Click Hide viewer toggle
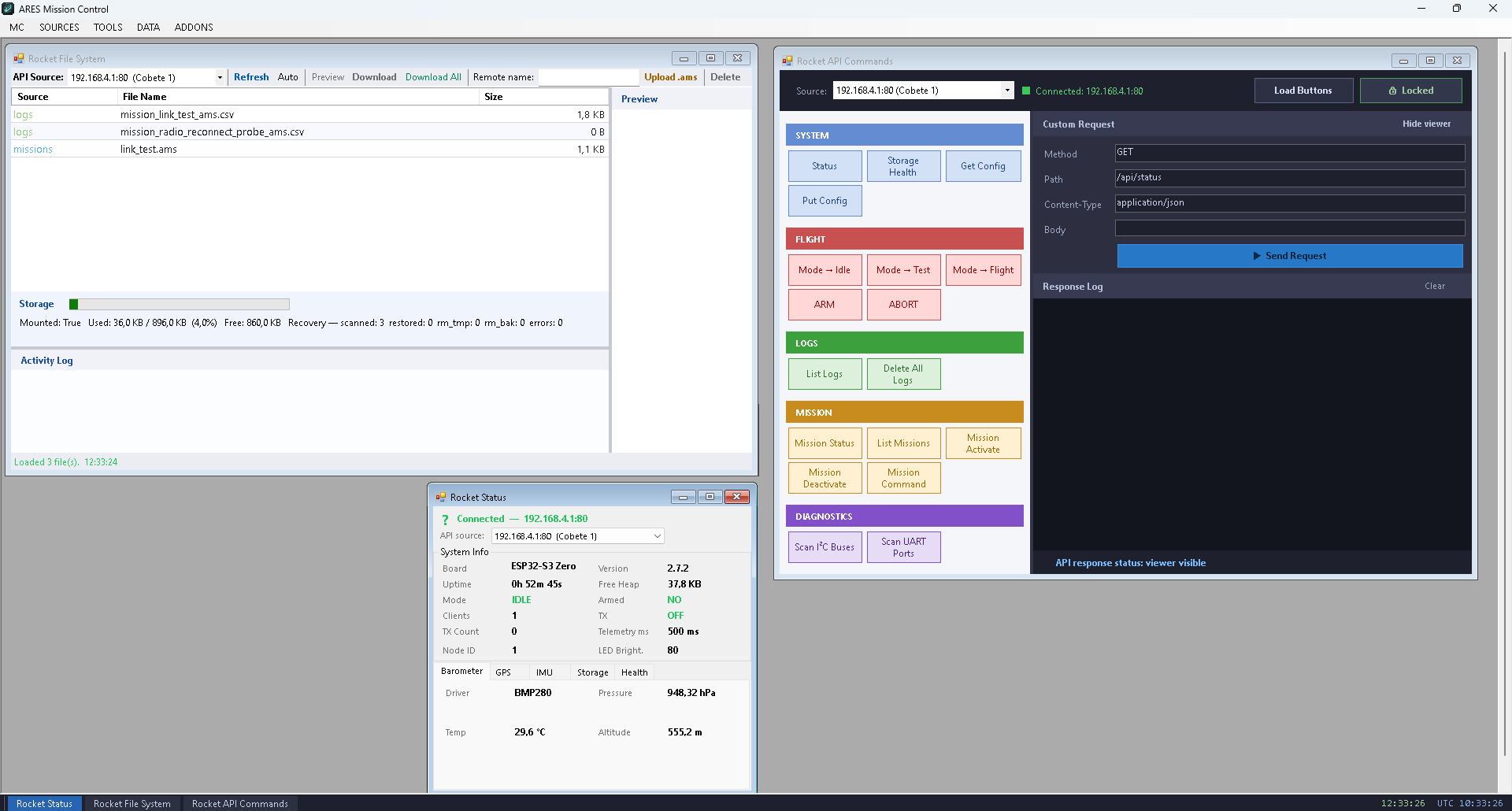 point(1426,124)
